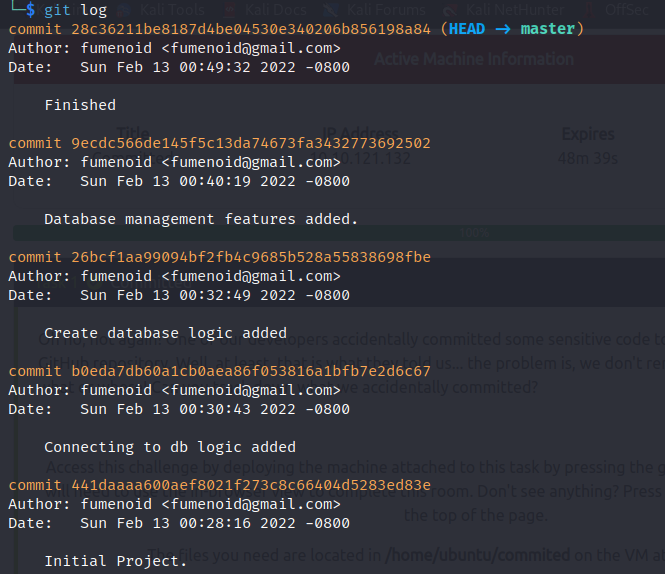Screen dimensions: 665x574
Task: Select commit hash 441daaaa600aef8021f273c8c66404d5283ed83e
Action: click(251, 485)
